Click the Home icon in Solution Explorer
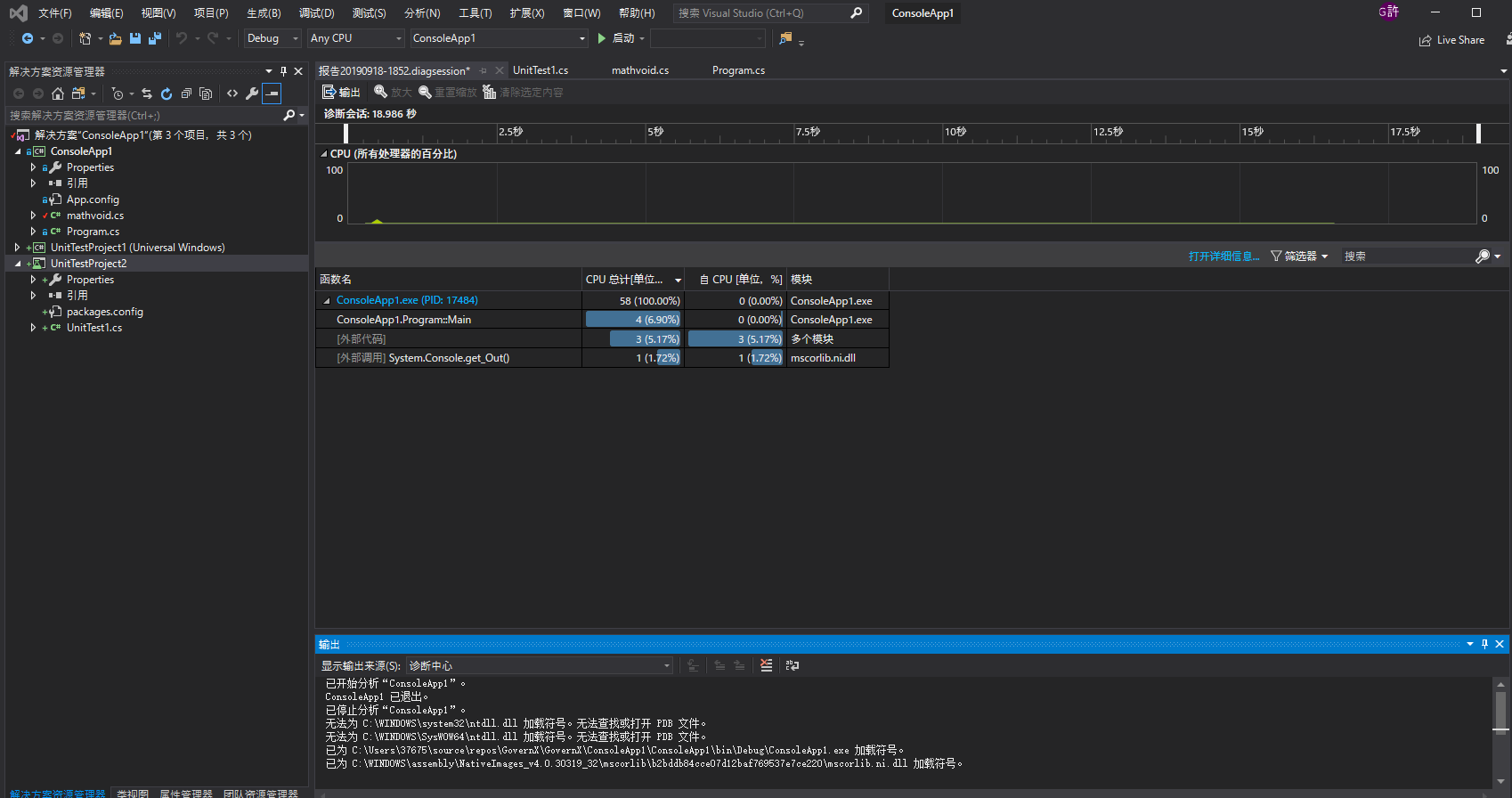The width and height of the screenshot is (1512, 798). point(58,94)
